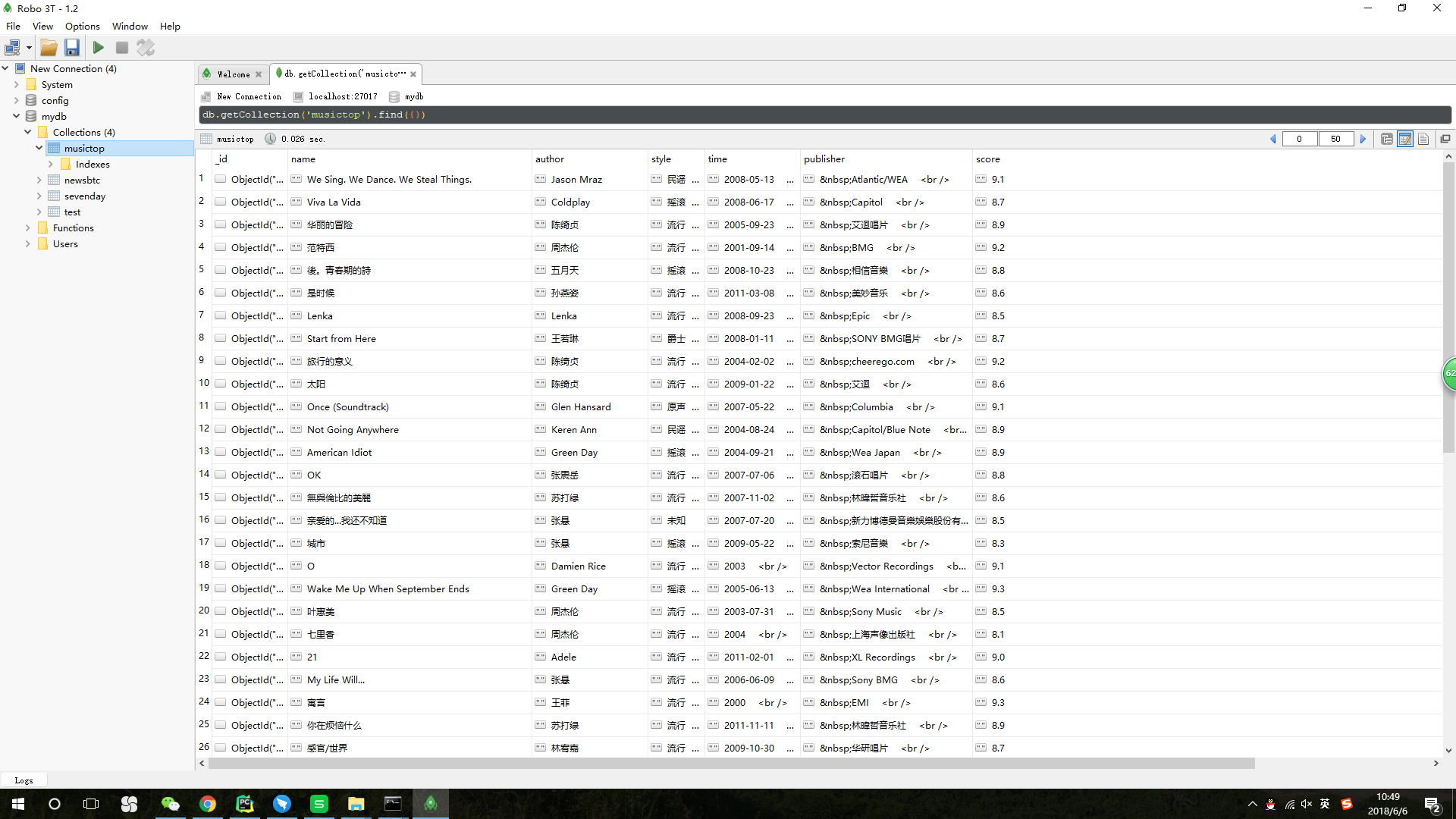This screenshot has height=819, width=1456.
Task: Switch results to text view mode
Action: point(1423,139)
